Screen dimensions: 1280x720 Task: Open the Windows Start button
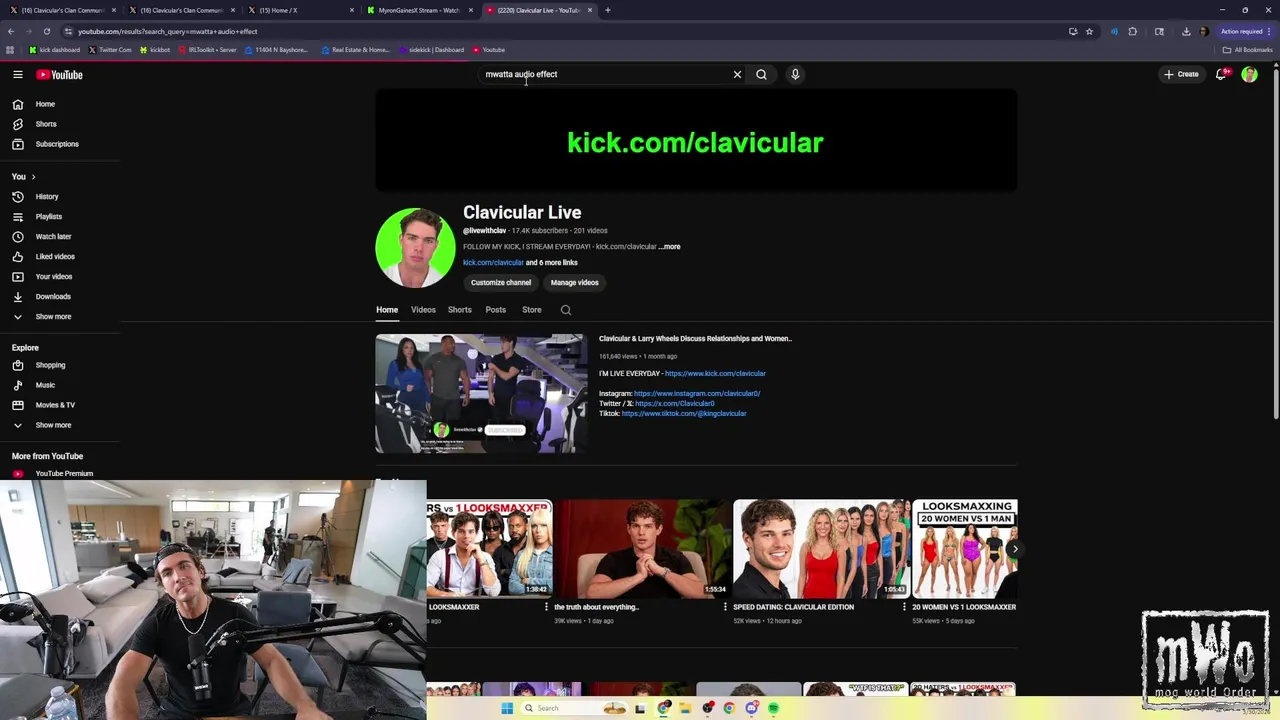[507, 708]
